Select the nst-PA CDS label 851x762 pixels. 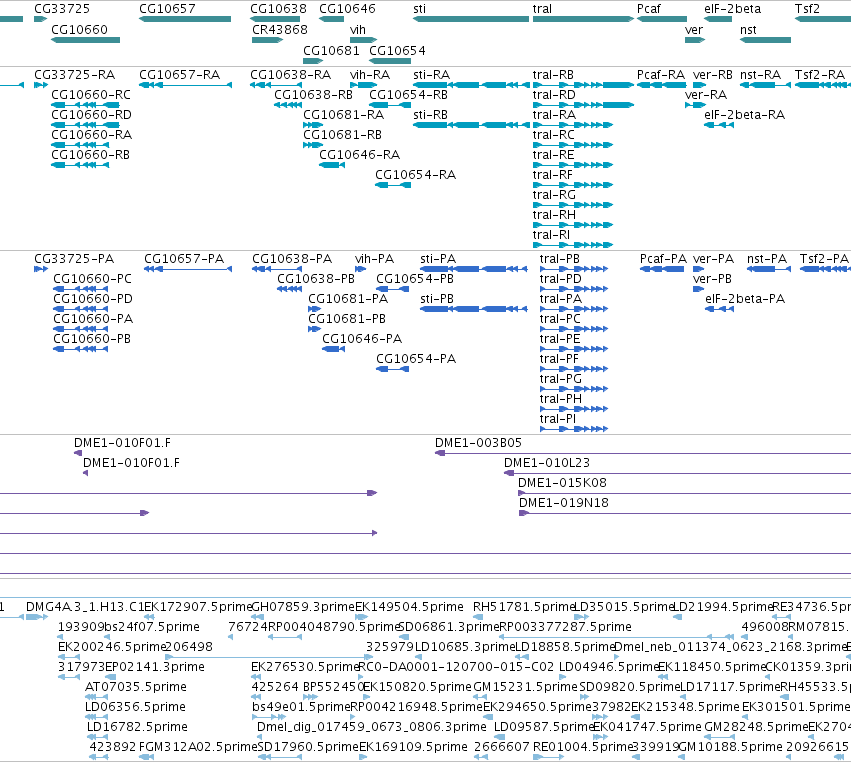click(767, 258)
